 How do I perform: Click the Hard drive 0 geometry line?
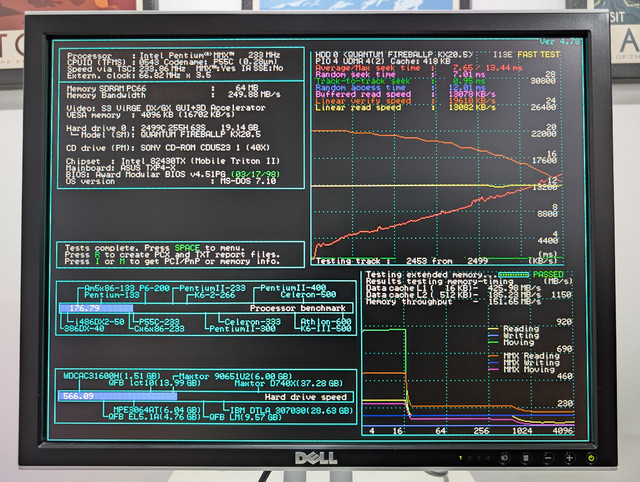pyautogui.click(x=162, y=128)
